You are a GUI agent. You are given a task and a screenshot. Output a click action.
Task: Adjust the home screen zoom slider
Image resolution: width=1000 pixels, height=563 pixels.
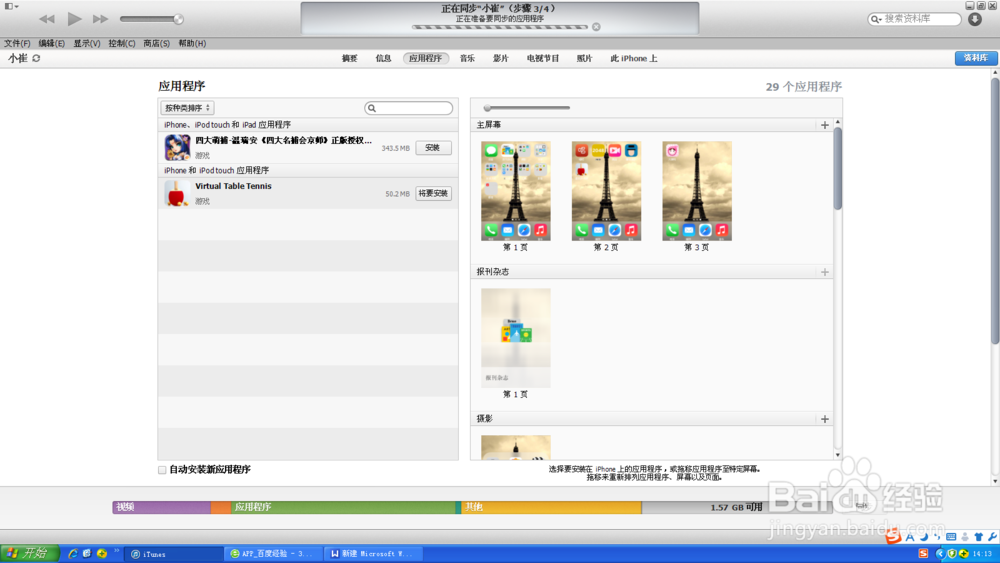click(x=527, y=108)
